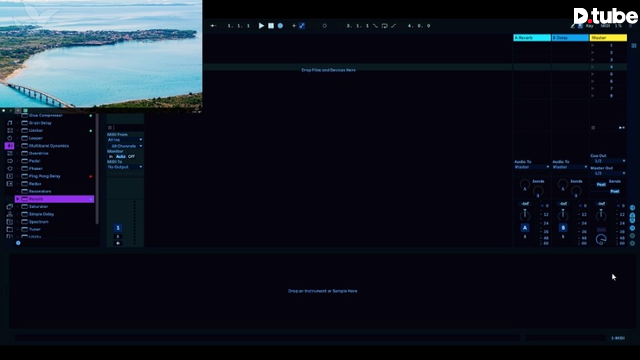Solo the B Delay return track
This screenshot has width=640, height=360.
pos(563,237)
